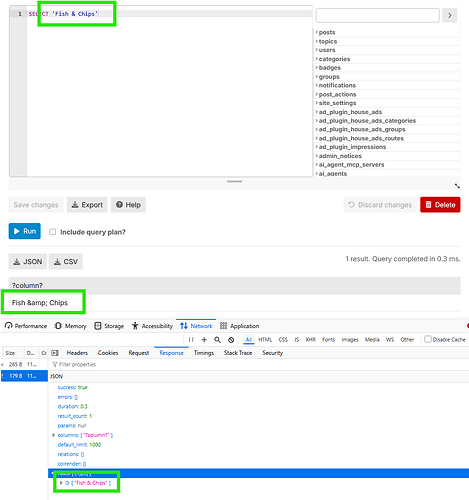Filter network requests by Fonts
The image size is (469, 500).
pos(328,339)
